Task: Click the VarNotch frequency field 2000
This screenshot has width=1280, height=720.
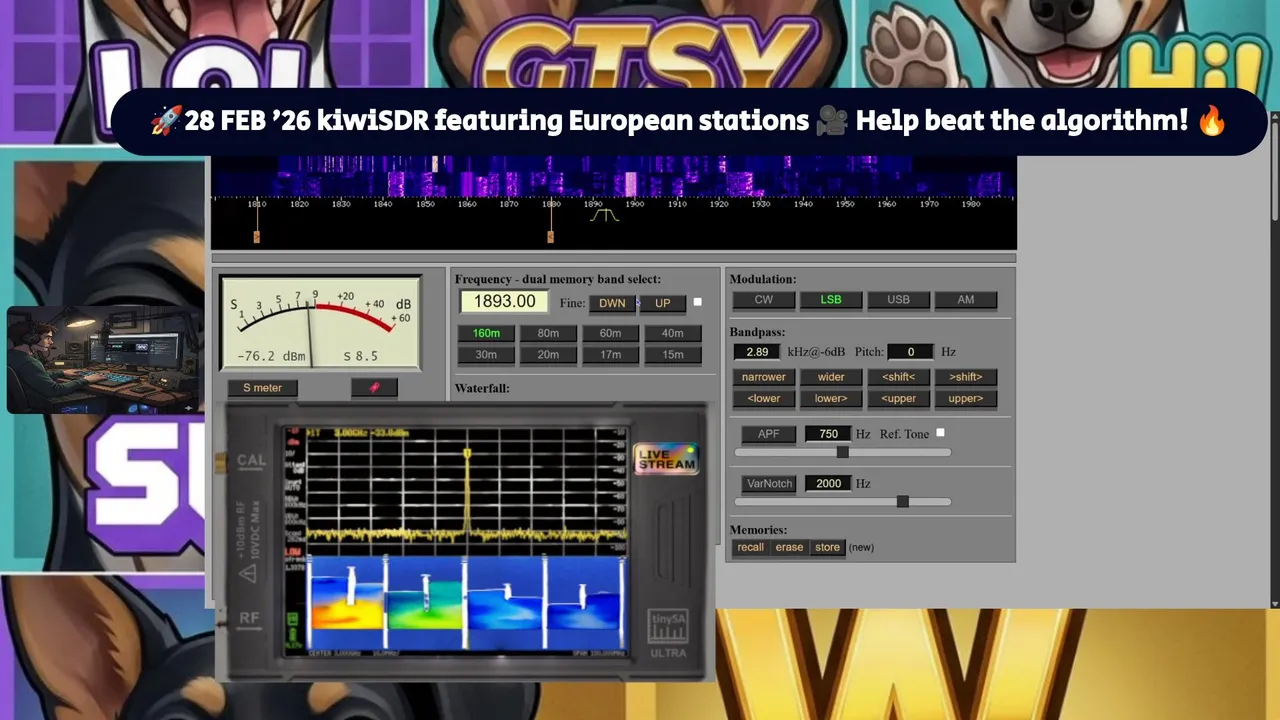Action: point(828,483)
